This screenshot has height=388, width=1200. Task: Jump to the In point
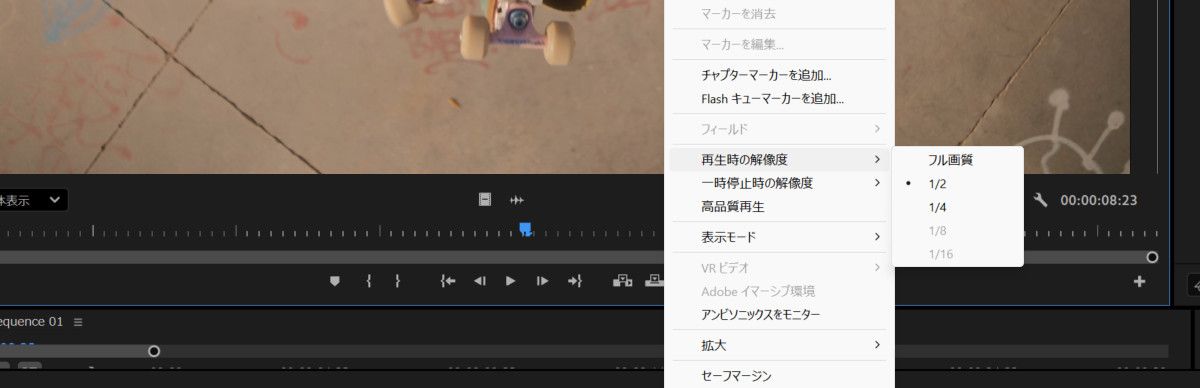tap(448, 281)
